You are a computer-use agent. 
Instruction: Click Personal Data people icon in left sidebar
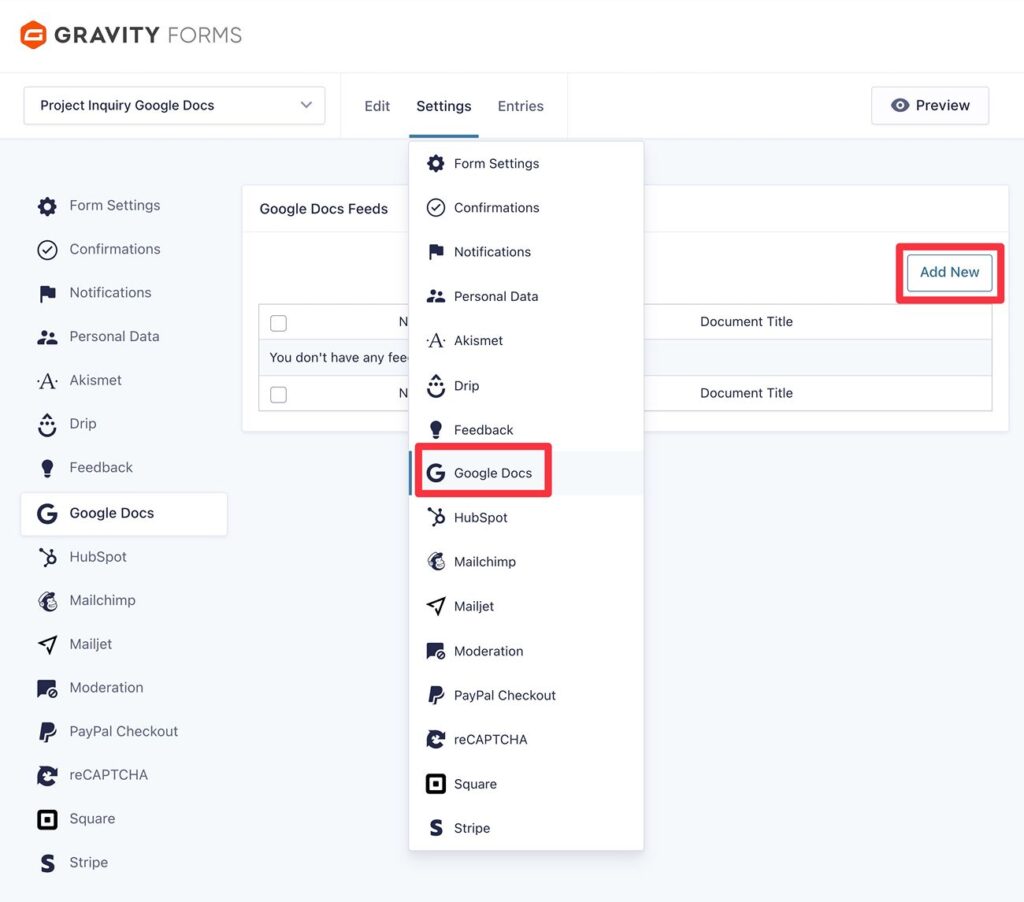pyautogui.click(x=47, y=338)
